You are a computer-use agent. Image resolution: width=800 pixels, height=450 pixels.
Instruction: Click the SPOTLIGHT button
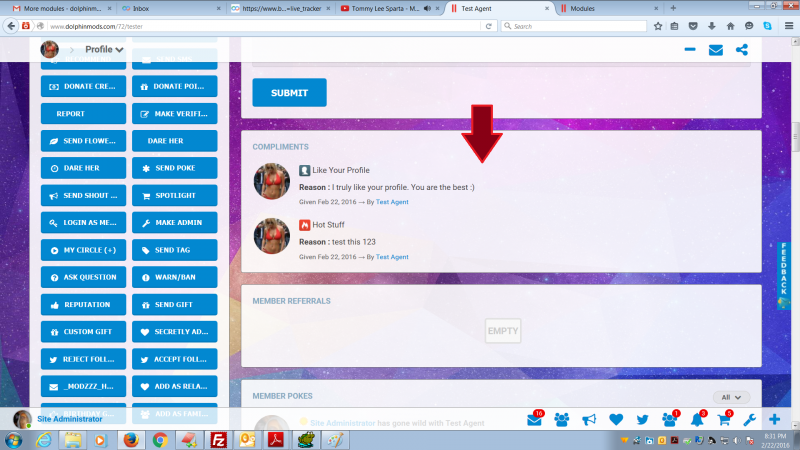[174, 195]
